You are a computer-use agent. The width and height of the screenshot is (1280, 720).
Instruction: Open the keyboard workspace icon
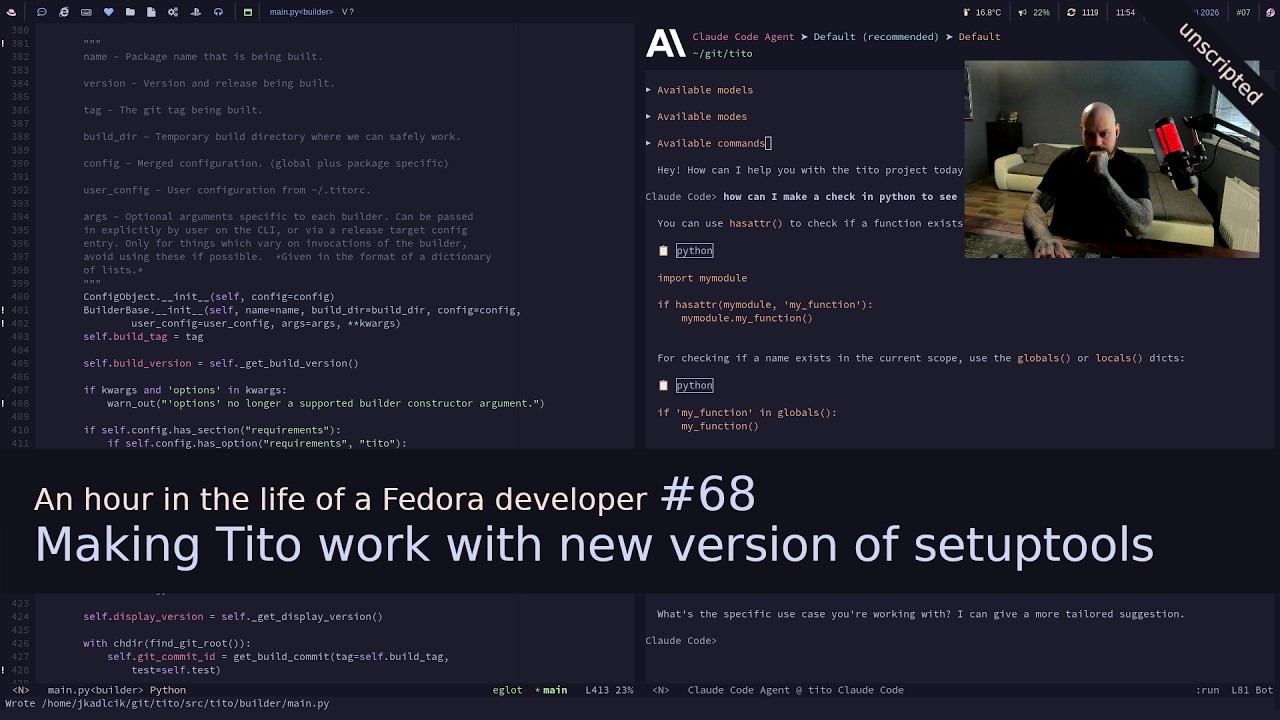pos(86,12)
